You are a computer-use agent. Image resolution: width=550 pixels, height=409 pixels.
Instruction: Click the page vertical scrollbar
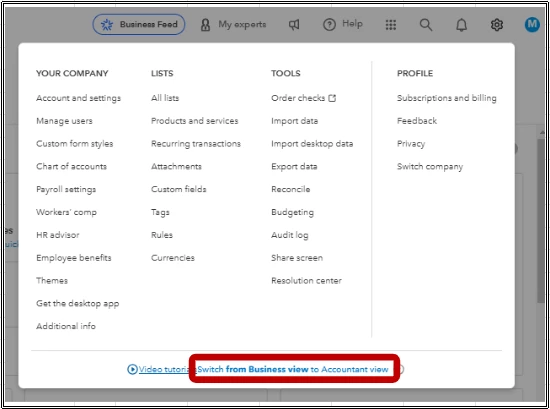click(542, 221)
